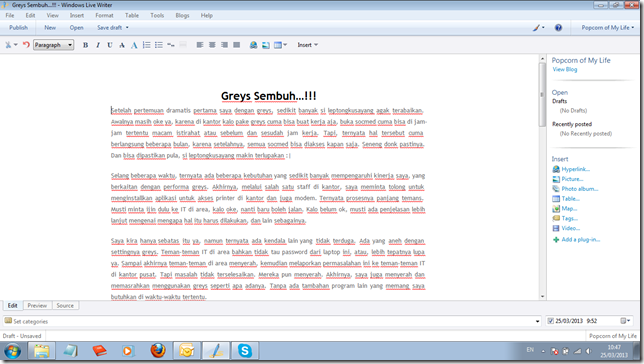Open Firefox from the taskbar
This screenshot has width=644, height=364.
coord(158,351)
